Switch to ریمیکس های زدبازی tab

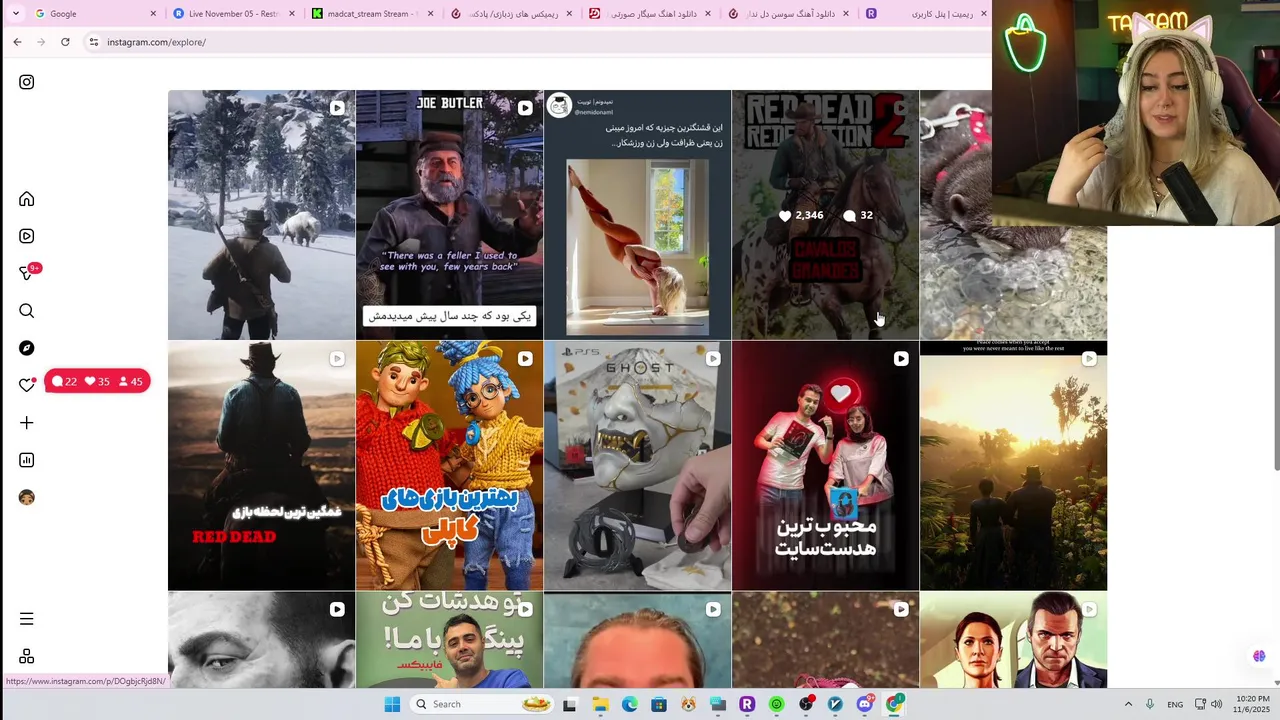(x=510, y=13)
